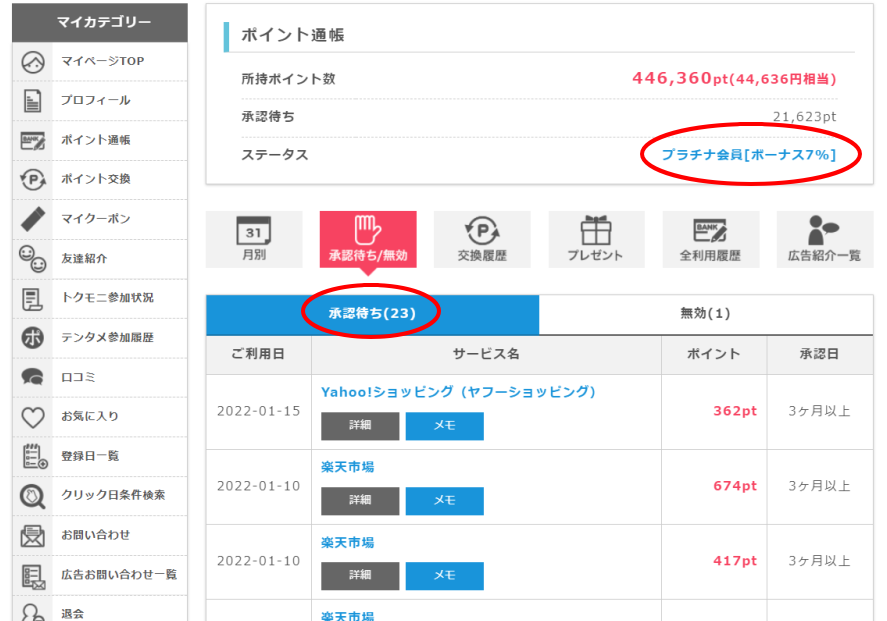
Task: Open プロフィール from the sidebar
Action: coord(96,101)
